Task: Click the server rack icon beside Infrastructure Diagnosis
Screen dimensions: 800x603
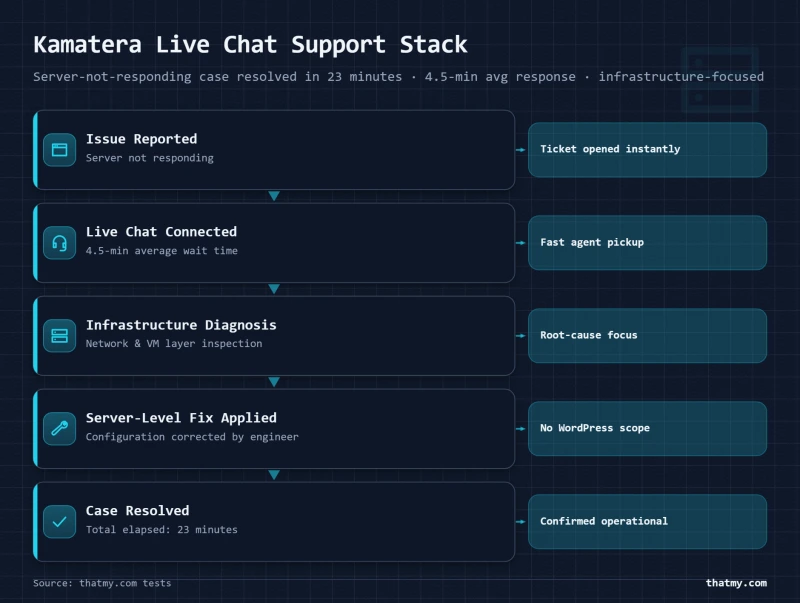Action: [60, 336]
